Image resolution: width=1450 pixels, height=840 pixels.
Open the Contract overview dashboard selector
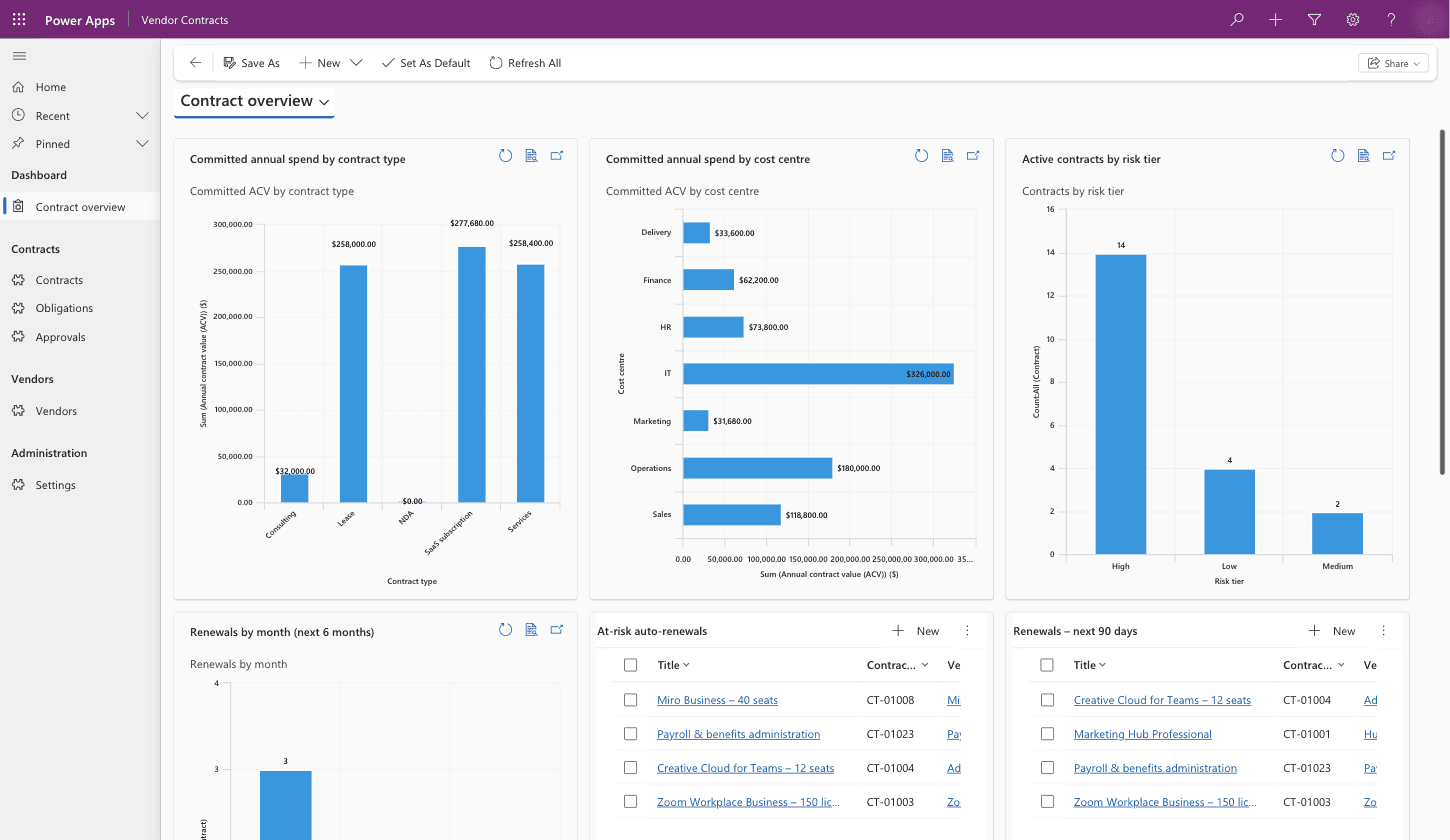pos(255,101)
